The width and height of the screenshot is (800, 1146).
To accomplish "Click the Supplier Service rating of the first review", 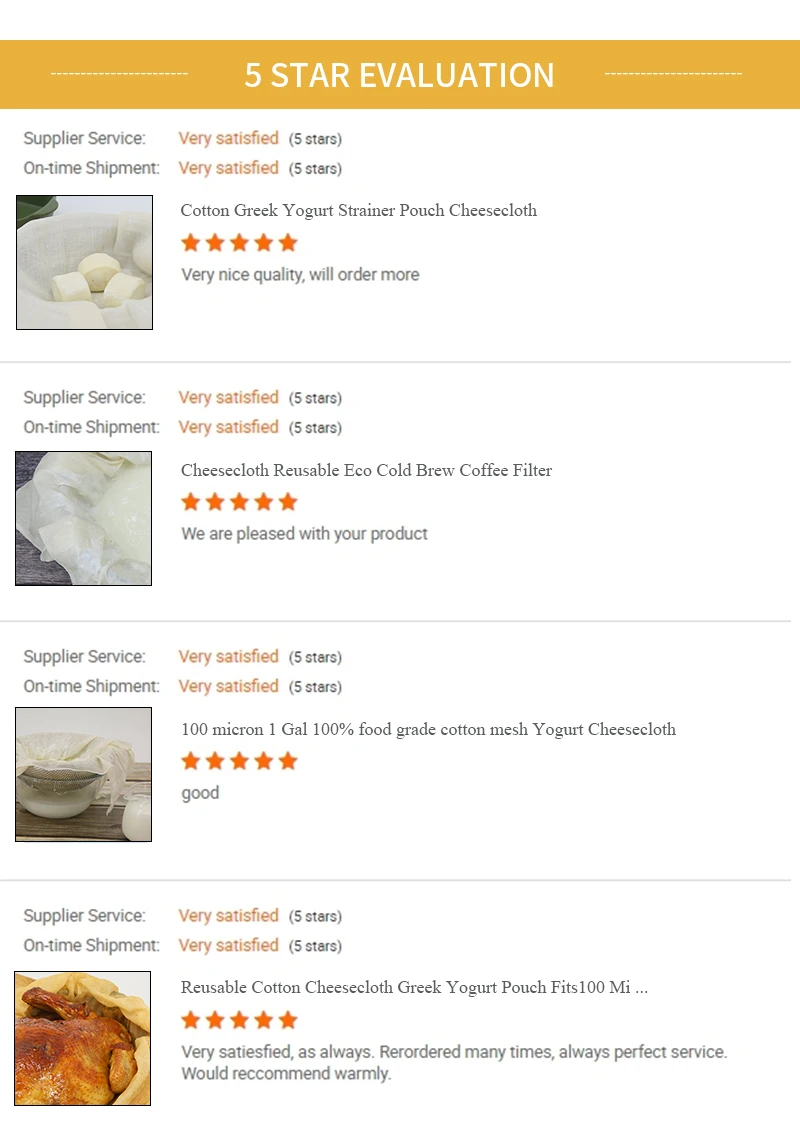I will tap(228, 138).
